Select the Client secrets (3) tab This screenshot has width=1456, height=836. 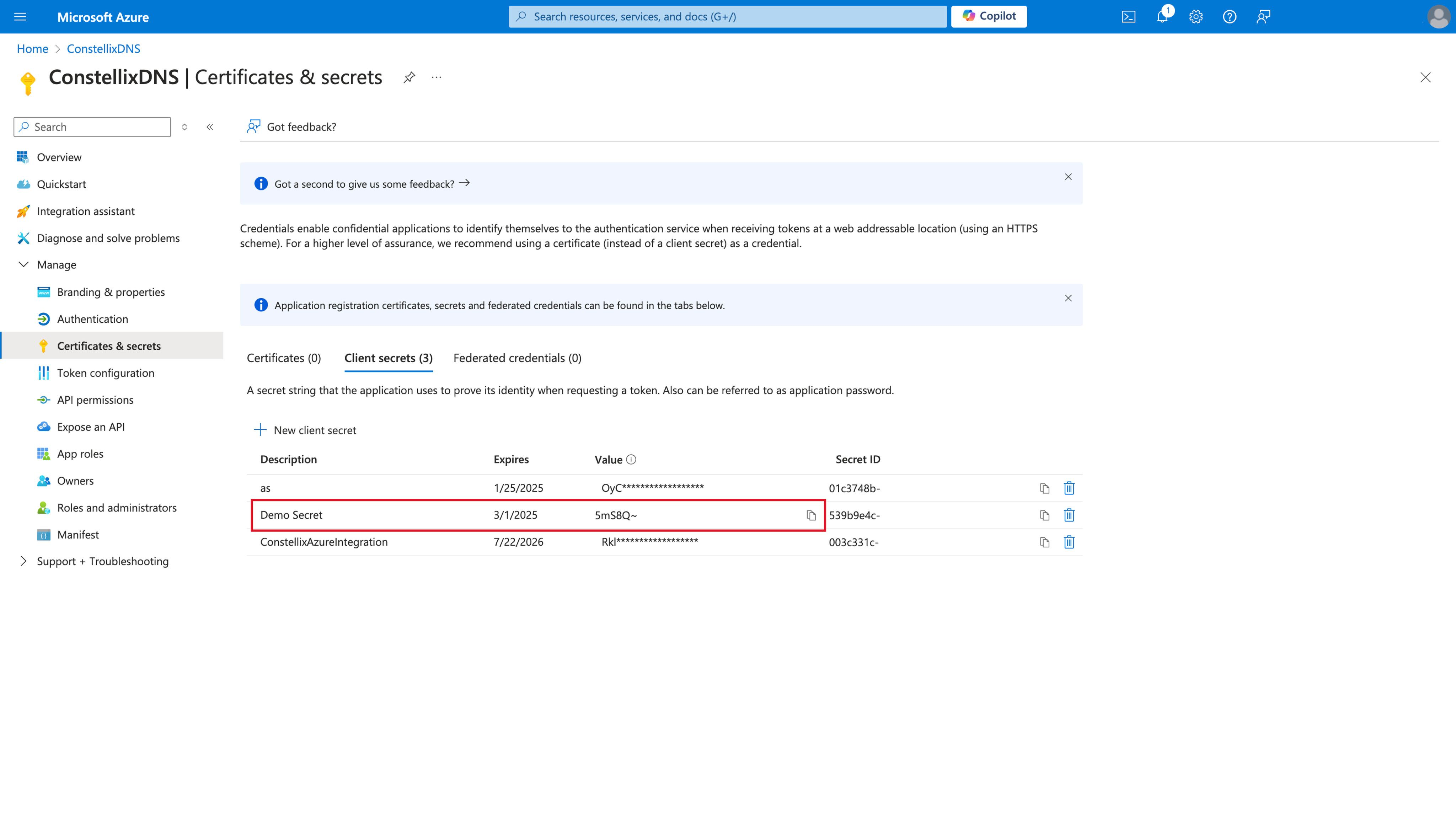point(388,358)
